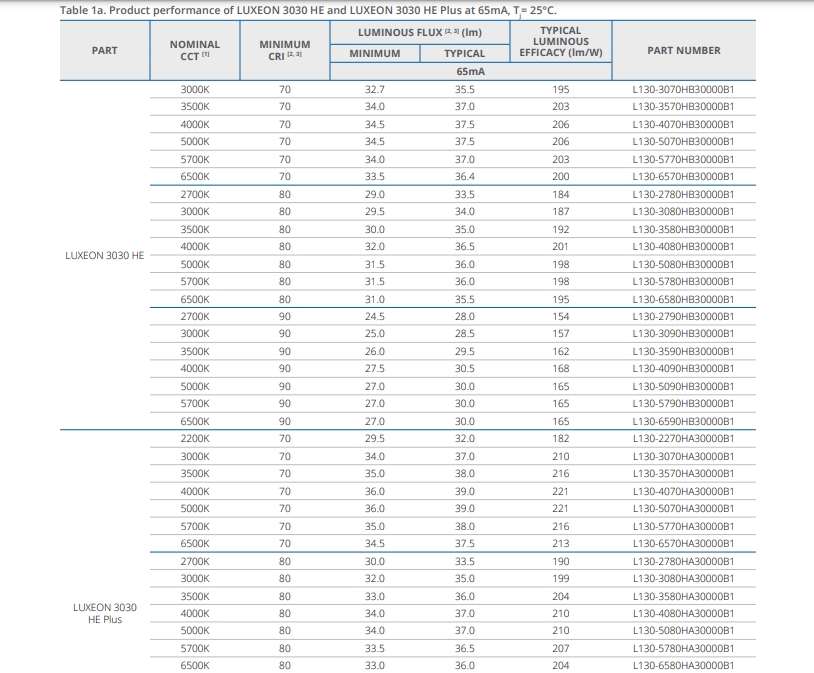This screenshot has height=673, width=814.
Task: Click part number L130-2790HB30000B1
Action: [x=683, y=316]
